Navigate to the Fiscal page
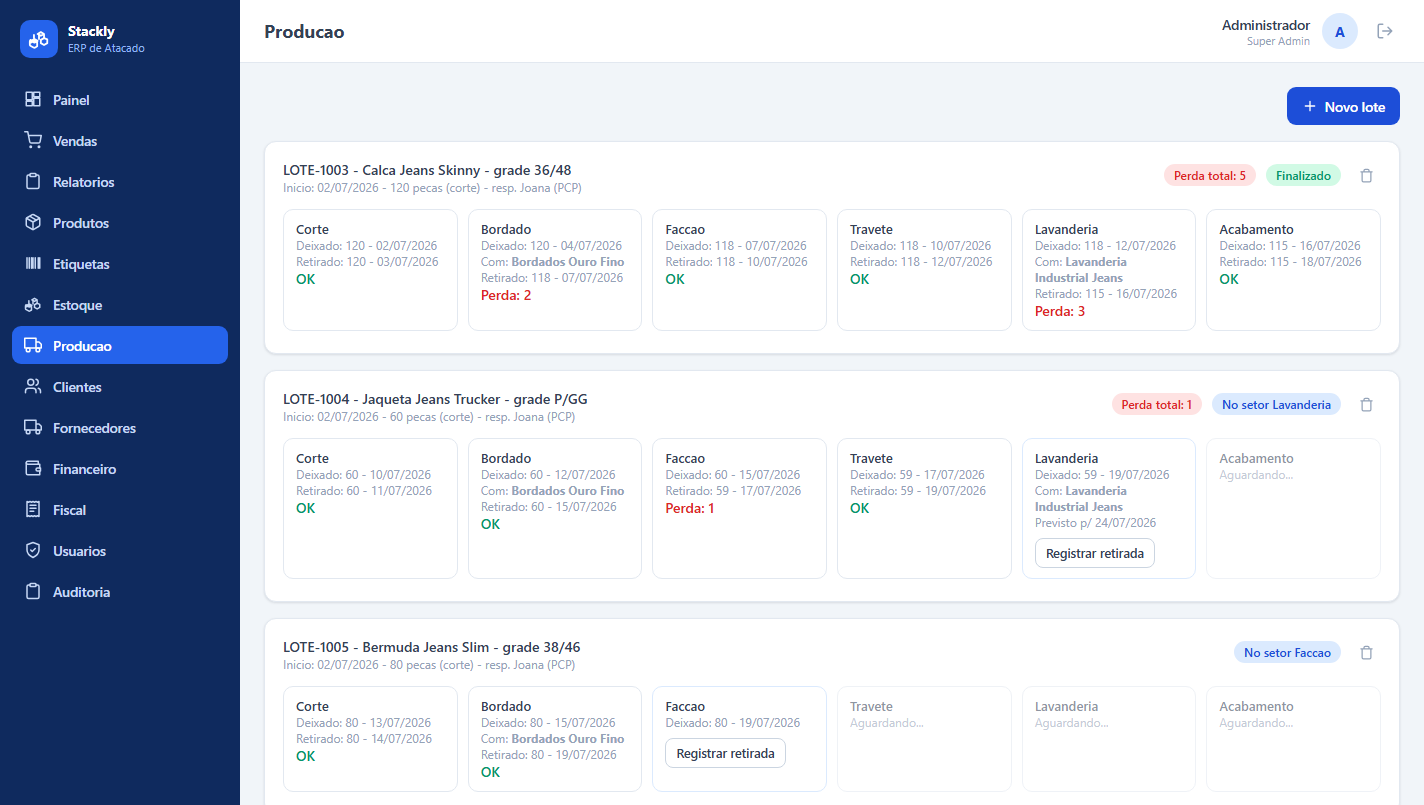1424x805 pixels. tap(120, 510)
